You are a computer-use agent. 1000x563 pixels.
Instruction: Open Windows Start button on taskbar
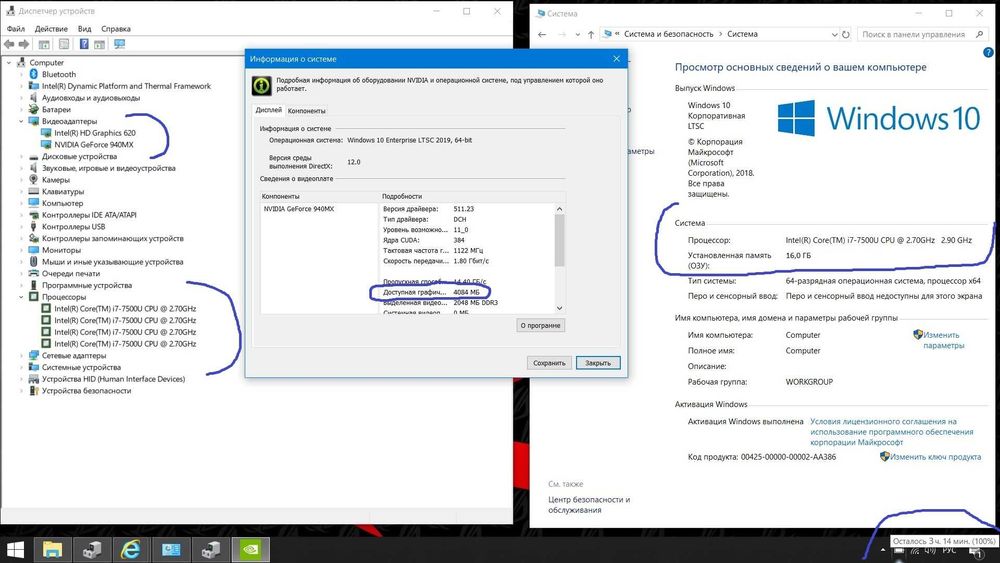(x=15, y=550)
